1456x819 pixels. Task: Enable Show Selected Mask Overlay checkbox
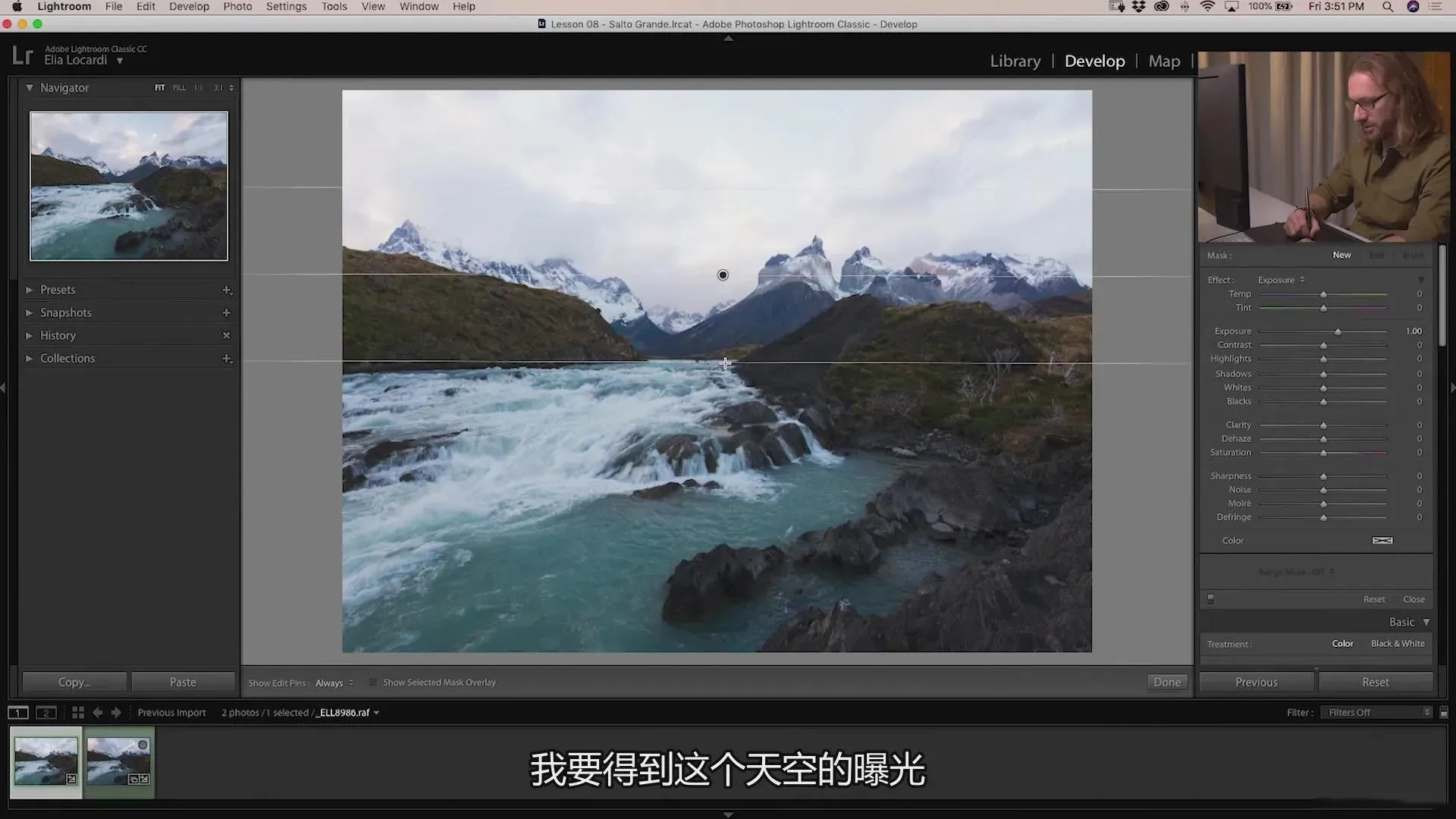pos(373,682)
